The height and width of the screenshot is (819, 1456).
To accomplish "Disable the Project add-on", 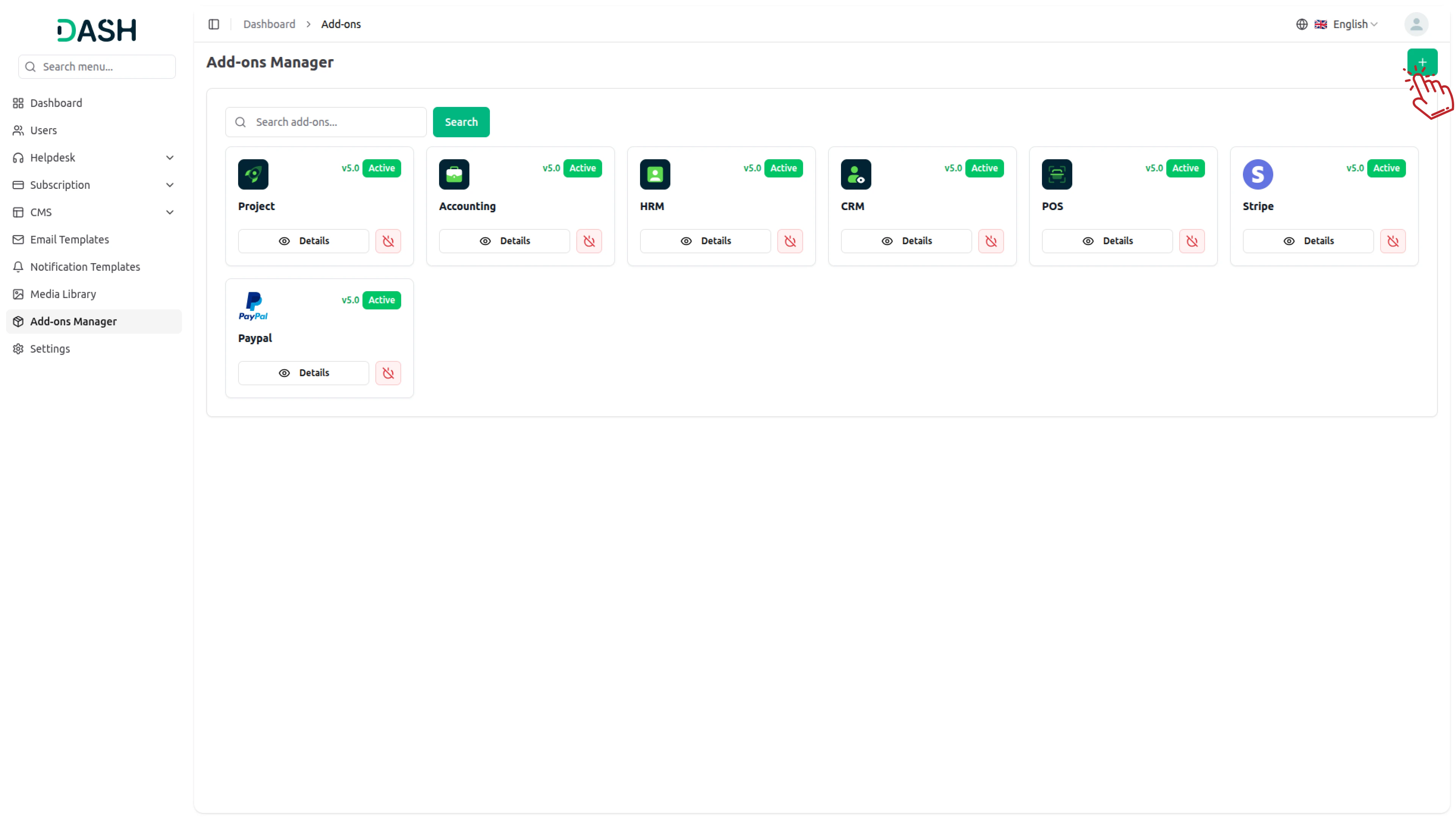I will click(388, 241).
